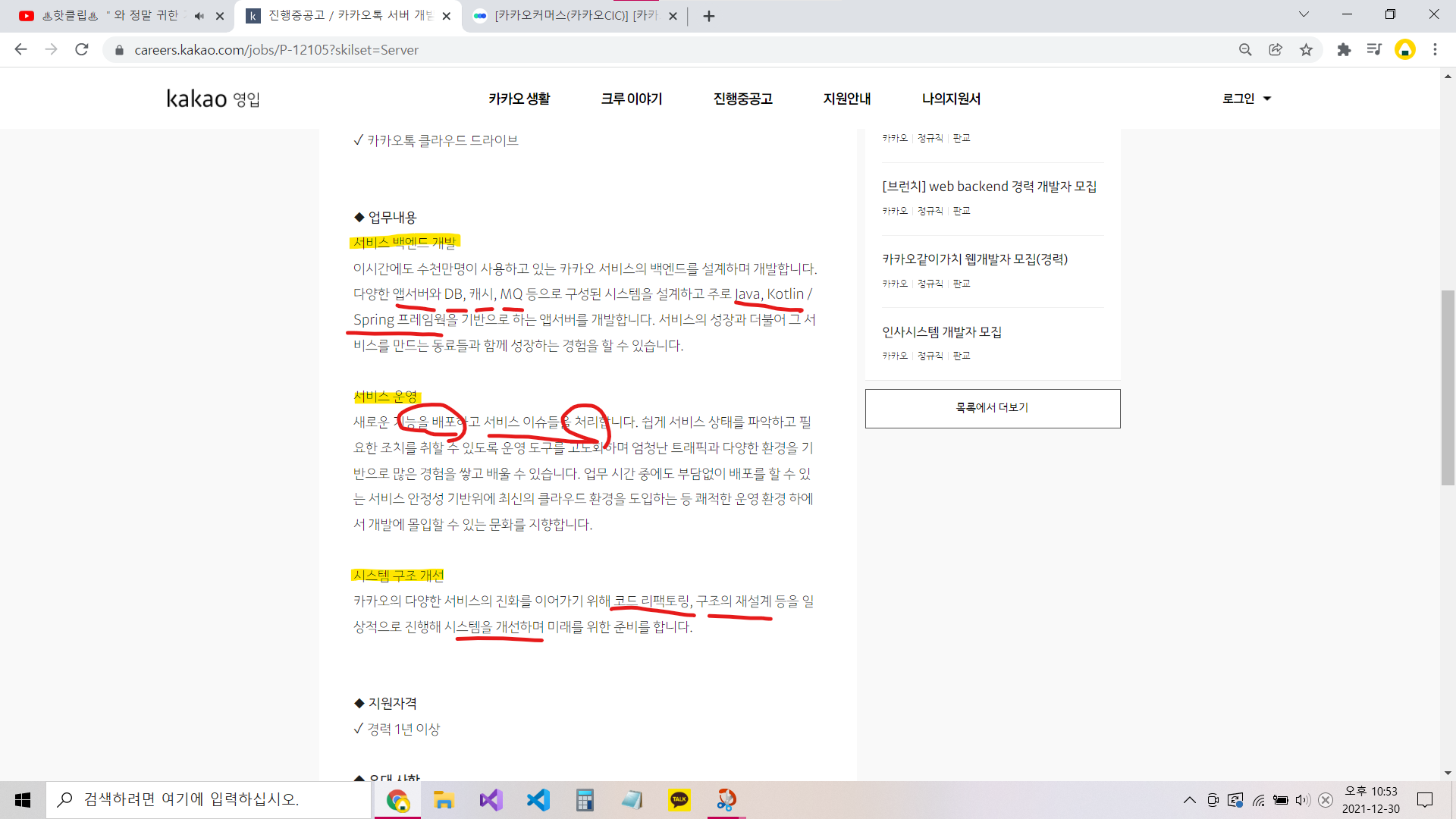1456x819 pixels.
Task: Show hidden system tray icons chevron
Action: (1189, 800)
